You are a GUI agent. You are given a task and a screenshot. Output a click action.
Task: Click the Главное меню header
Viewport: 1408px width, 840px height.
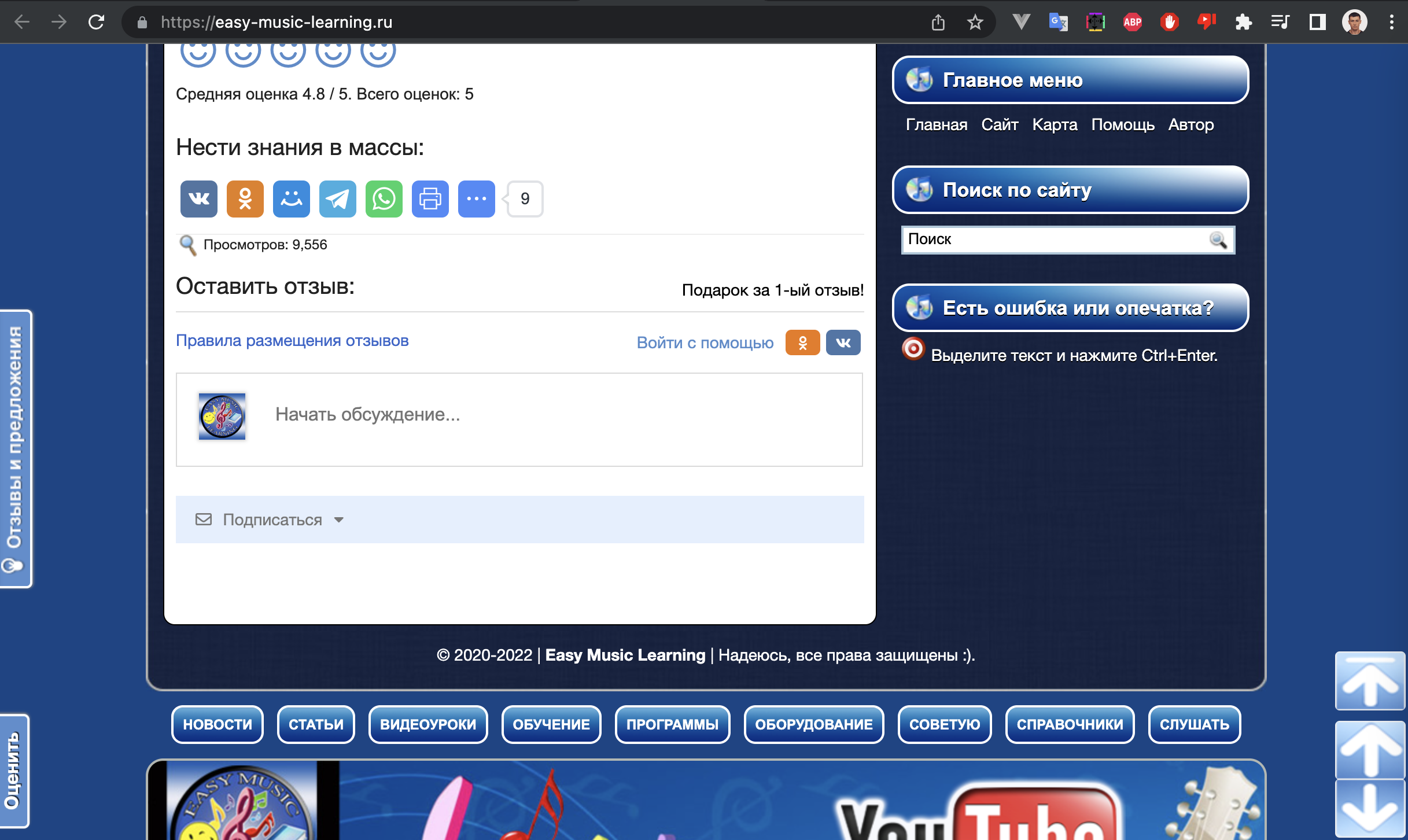(x=1070, y=80)
